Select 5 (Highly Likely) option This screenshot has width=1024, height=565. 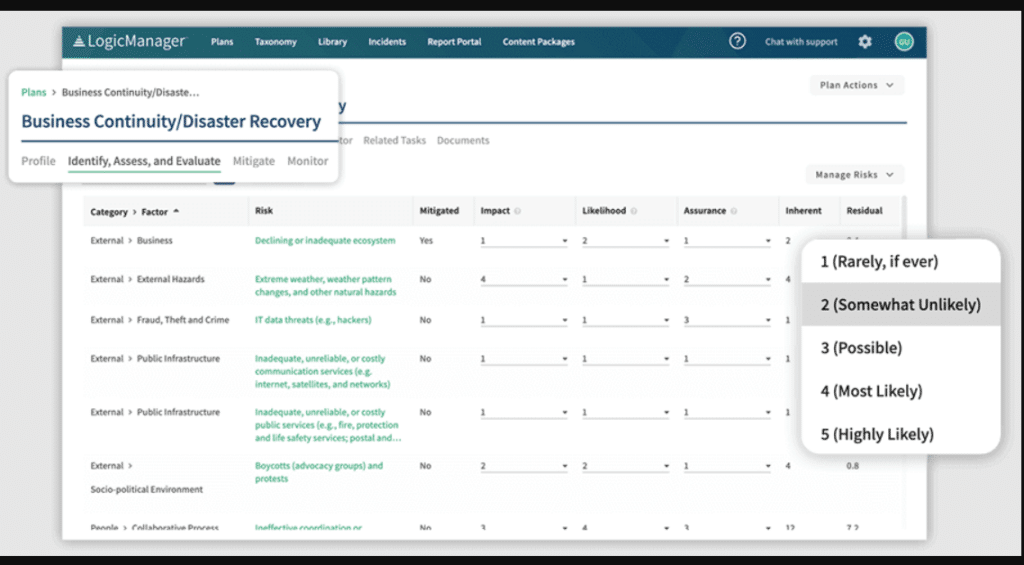point(901,434)
